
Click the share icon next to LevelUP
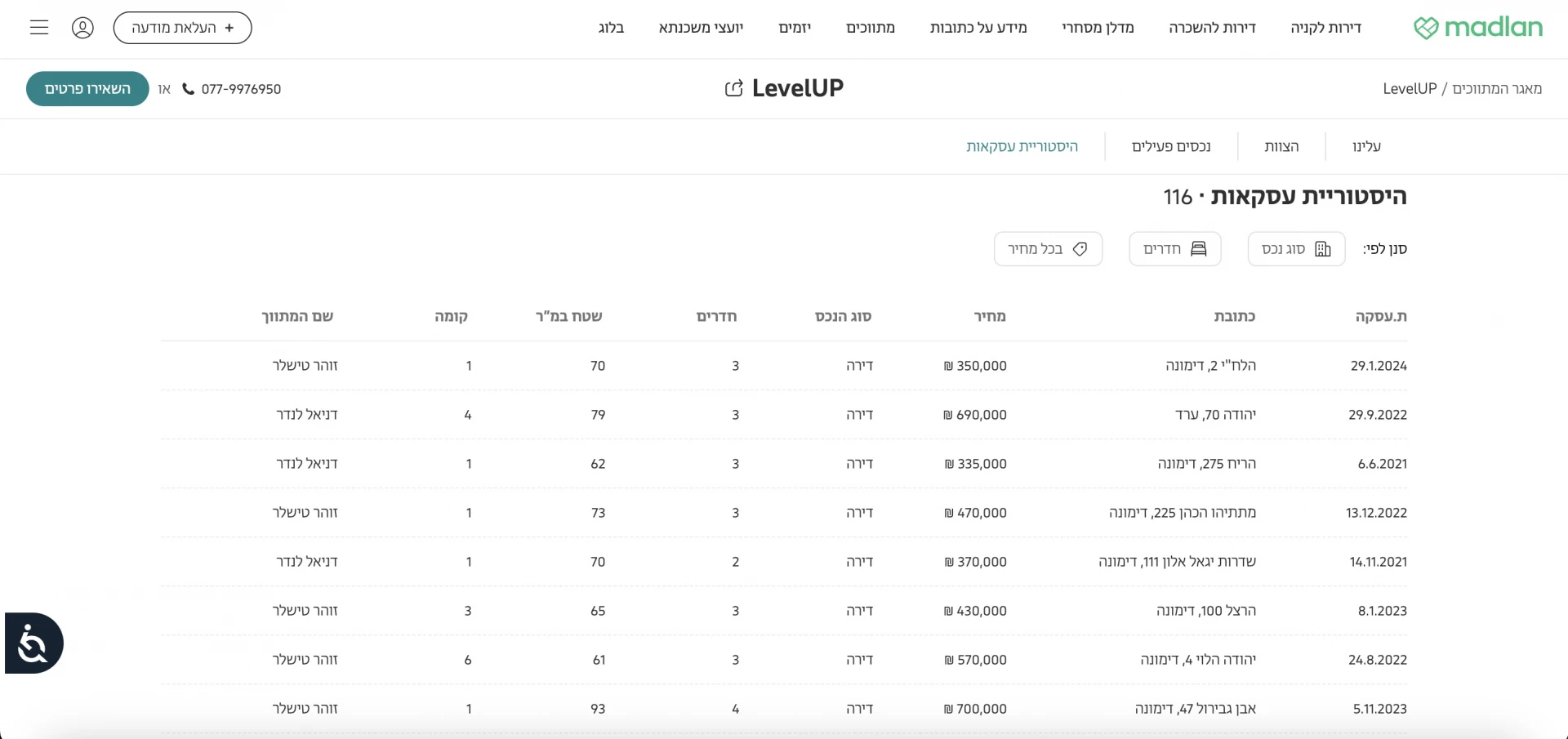click(733, 88)
